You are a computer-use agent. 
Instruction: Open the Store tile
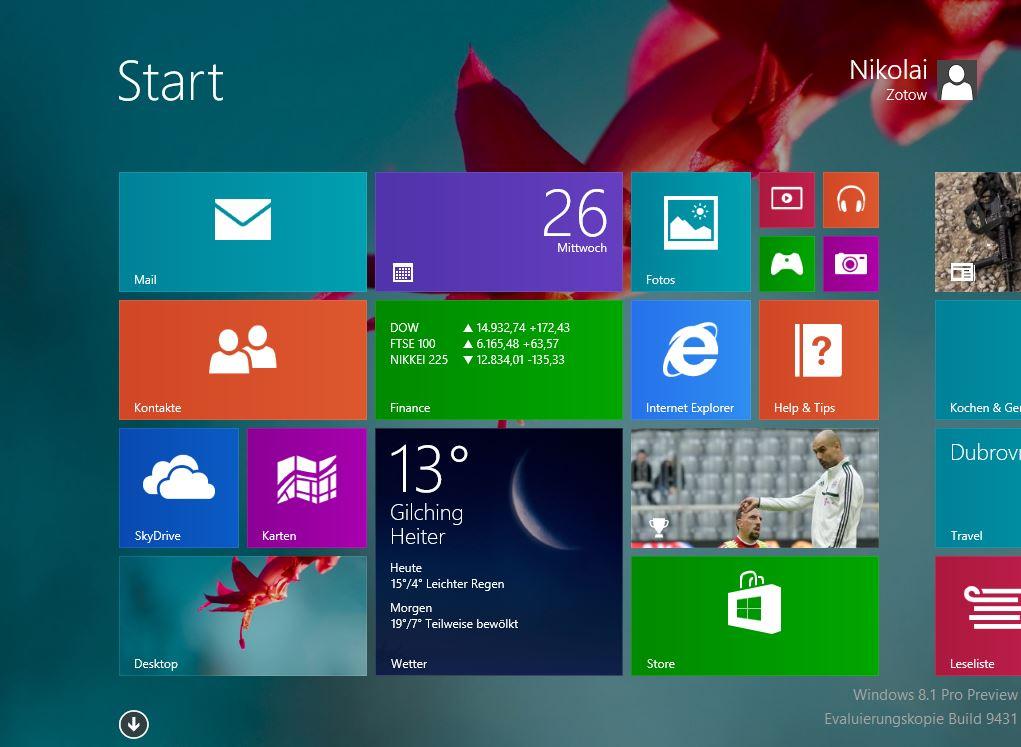click(x=754, y=615)
